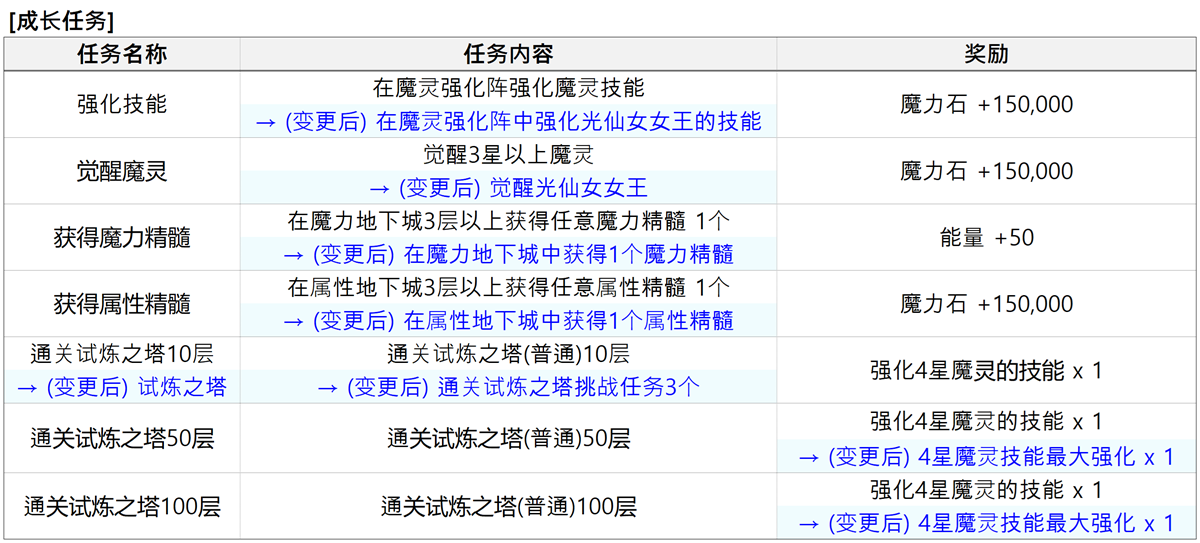
Task: Click the 获得魔力精髓 task name
Action: point(121,238)
